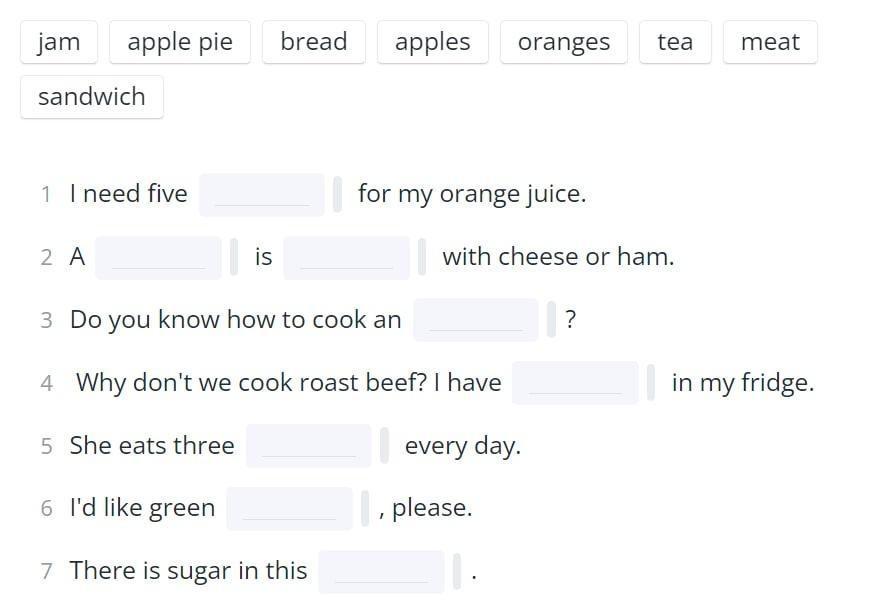
Task: Pick the 'bread' word chip
Action: [x=314, y=42]
